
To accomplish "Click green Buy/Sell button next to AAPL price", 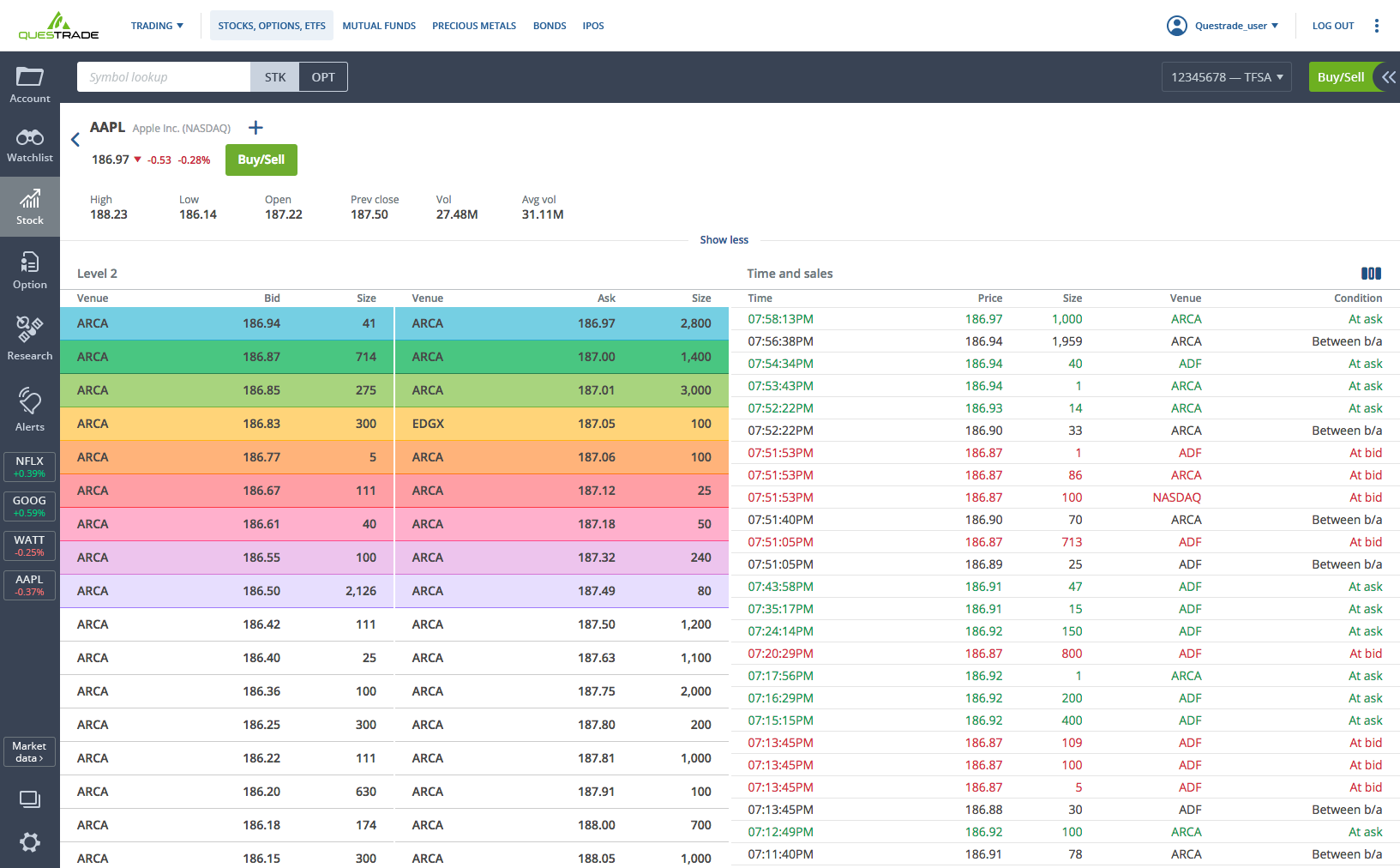I will click(x=261, y=160).
